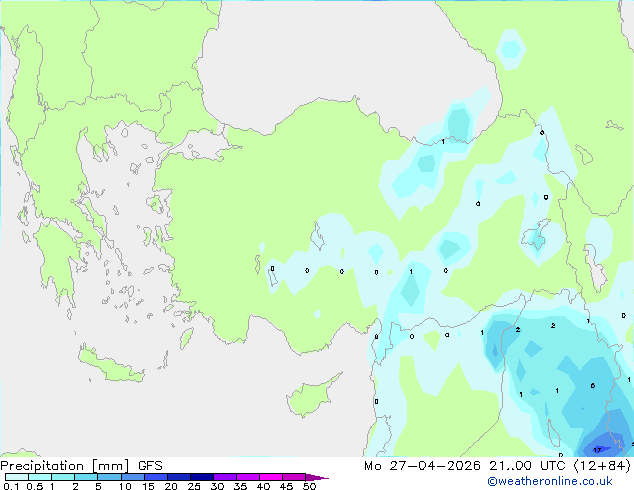Image resolution: width=634 pixels, height=490 pixels.
Task: Click the 1–2 mm legend swatch
Action: [63, 477]
